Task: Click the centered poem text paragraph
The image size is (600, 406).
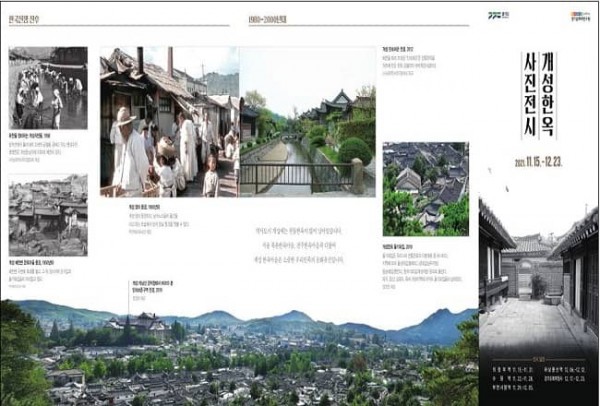Action: pyautogui.click(x=299, y=245)
